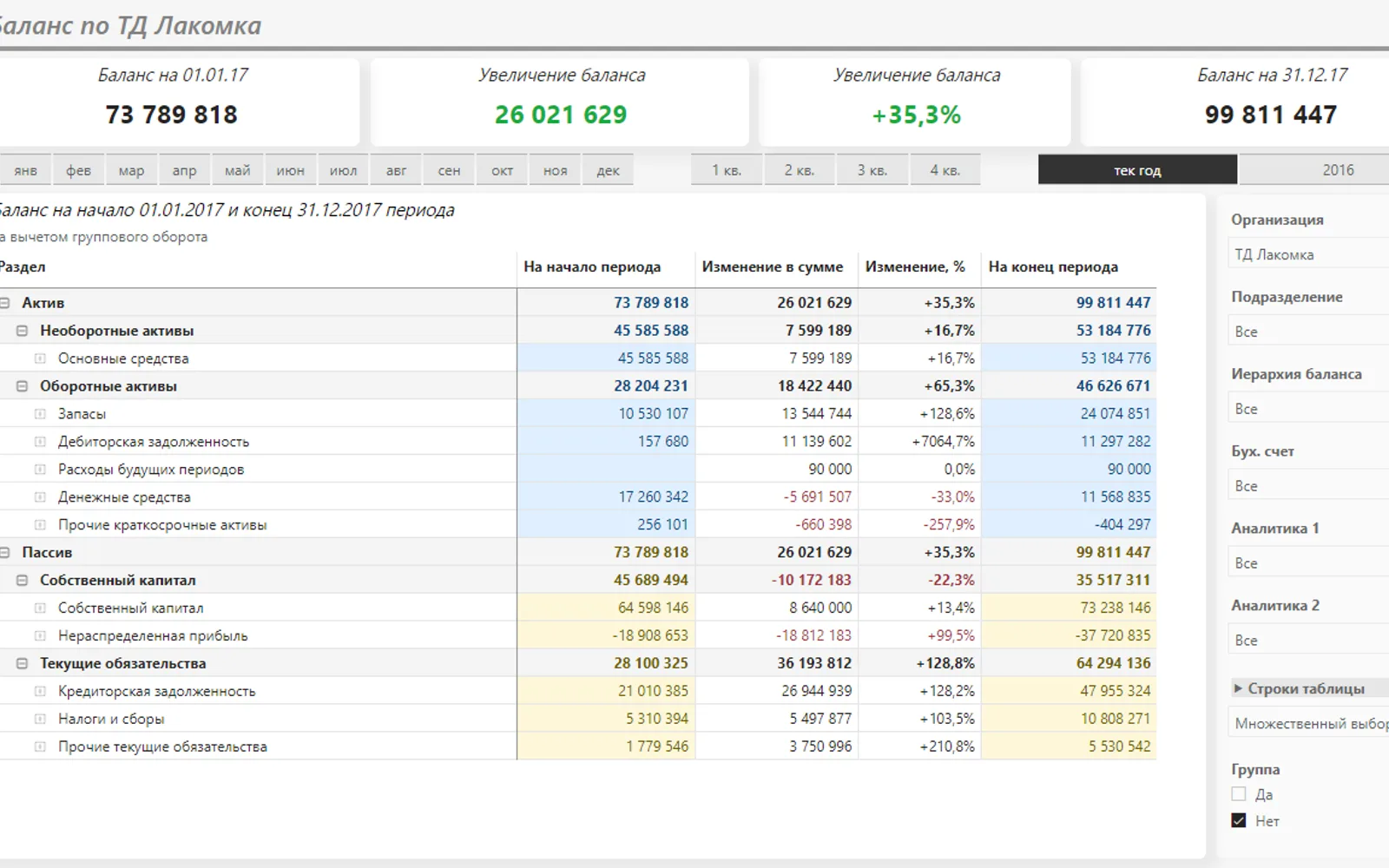
Task: Expand the Дебиторская задолженность row
Action: click(x=40, y=442)
